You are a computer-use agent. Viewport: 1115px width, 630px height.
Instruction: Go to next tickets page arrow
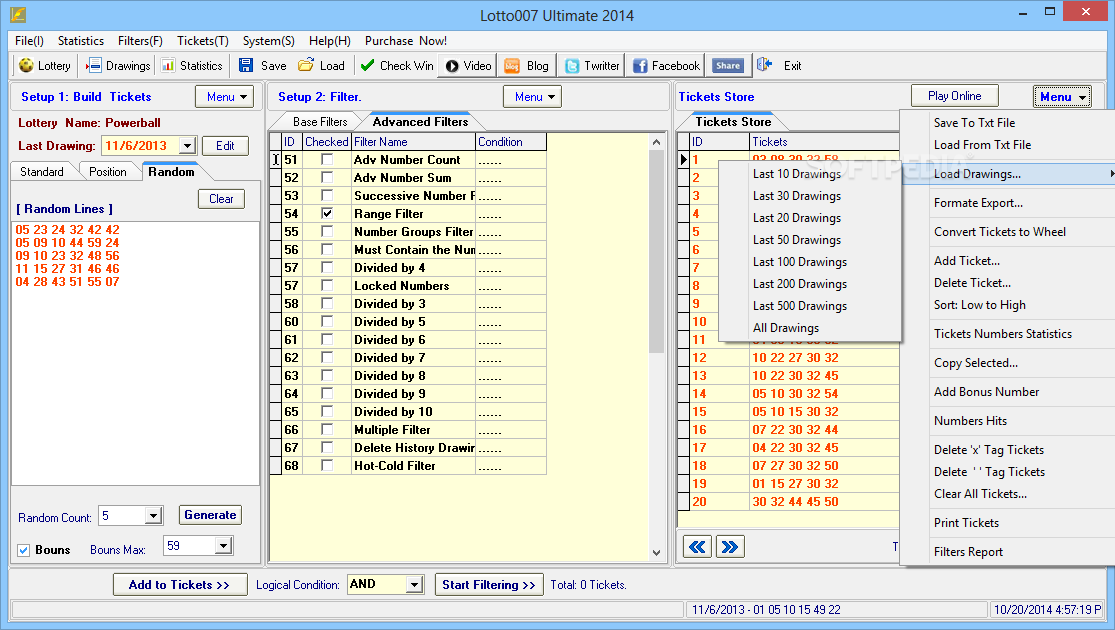[730, 547]
